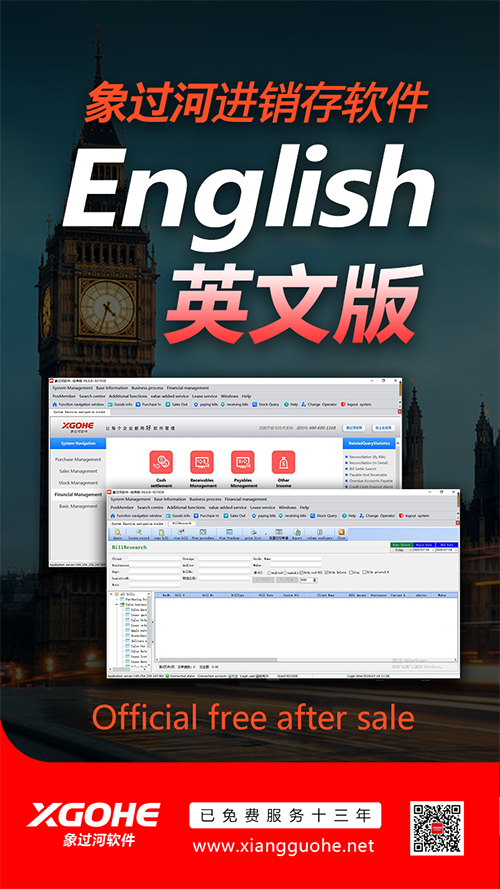The height and width of the screenshot is (889, 500).
Task: Click Sales Out toolbar icon in back window
Action: [168, 404]
